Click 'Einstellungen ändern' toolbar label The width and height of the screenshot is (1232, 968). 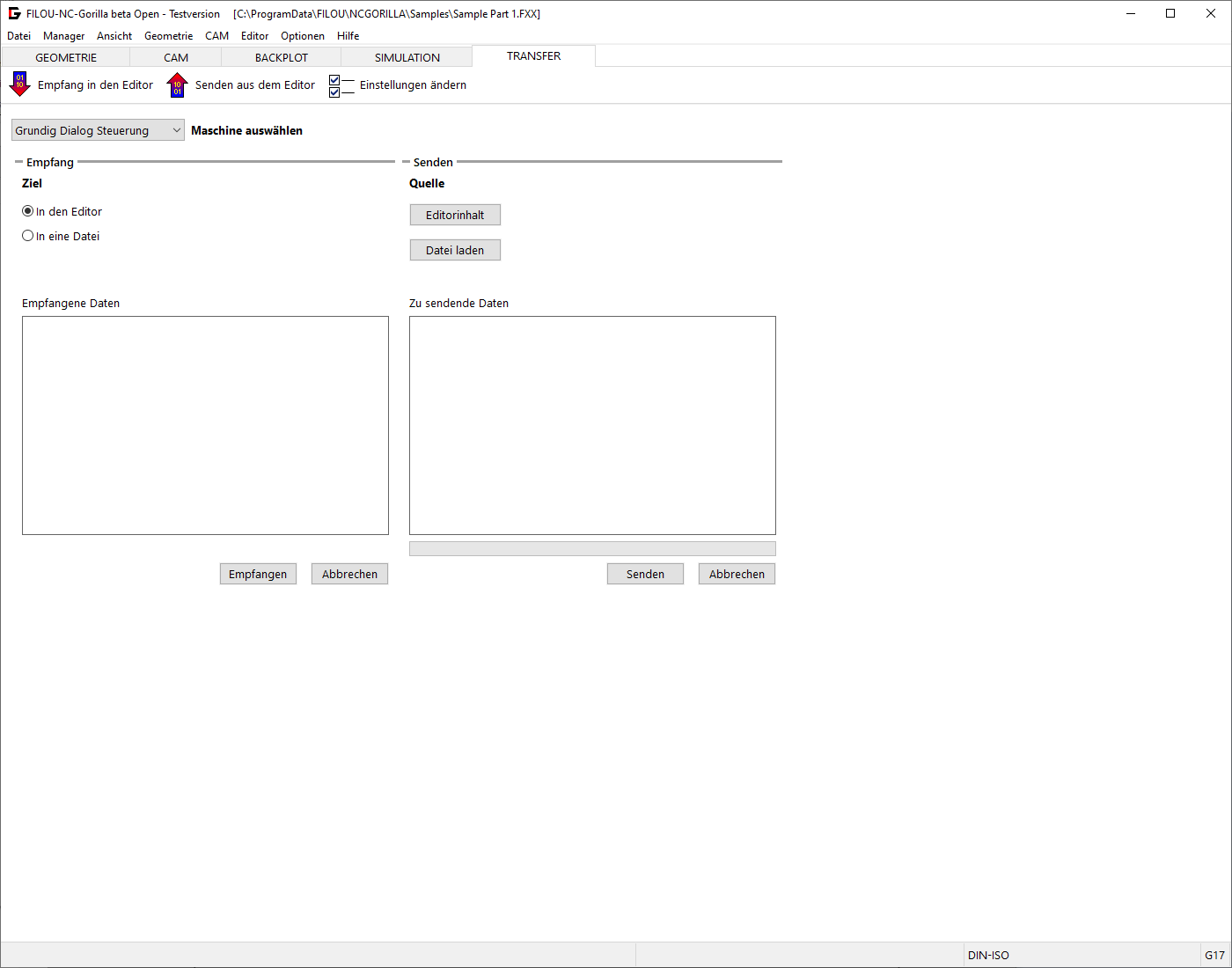point(413,85)
